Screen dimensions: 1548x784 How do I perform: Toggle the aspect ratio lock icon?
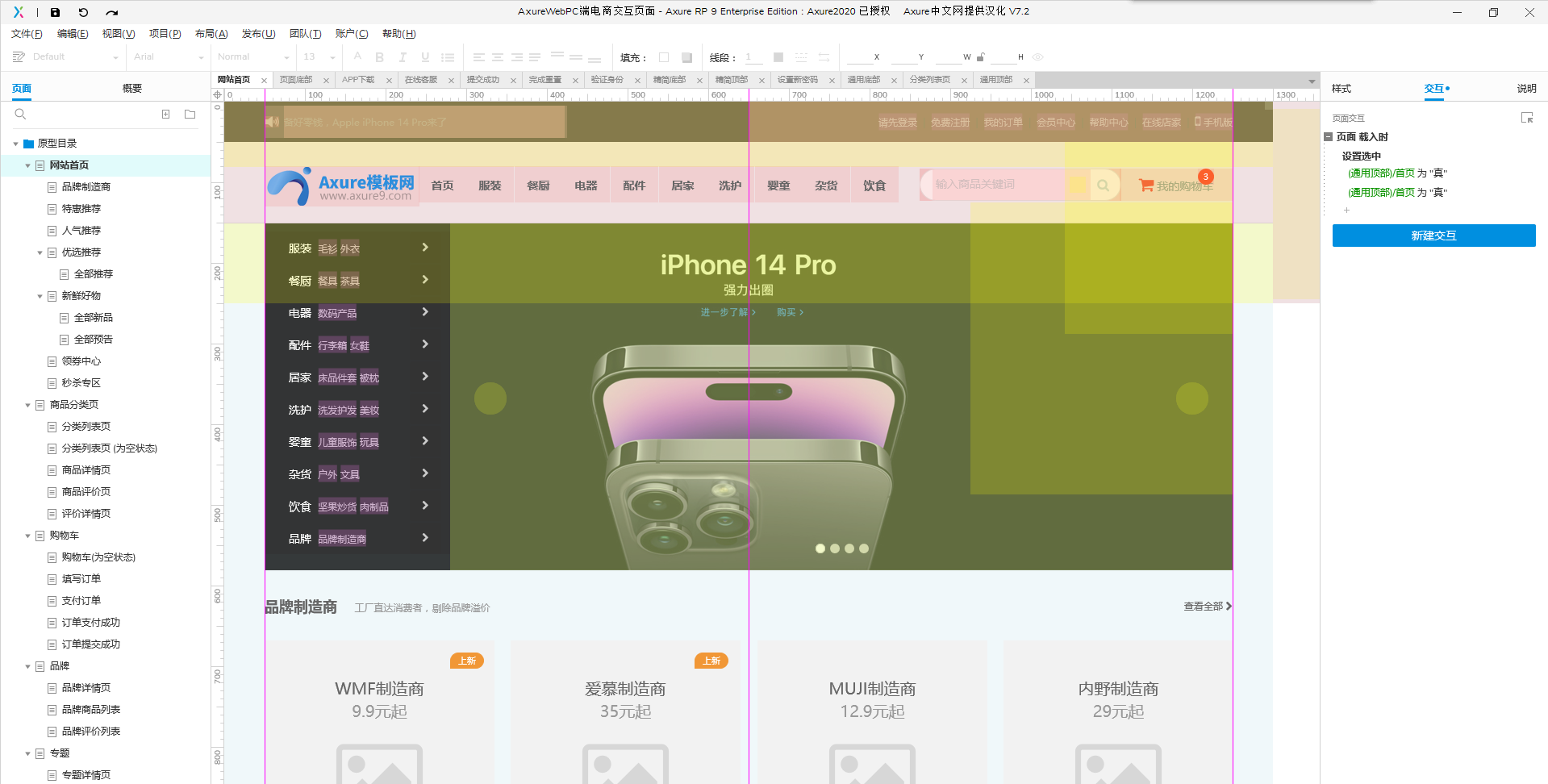click(x=981, y=57)
